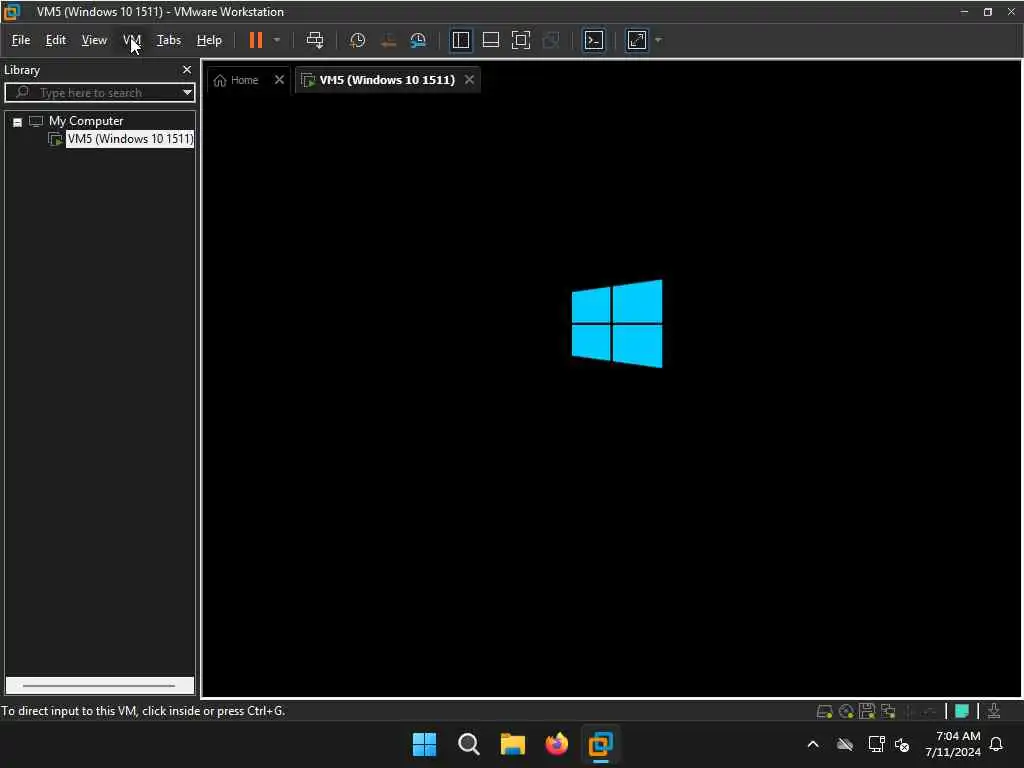
Task: Collapse the My Computer tree node
Action: [18, 122]
